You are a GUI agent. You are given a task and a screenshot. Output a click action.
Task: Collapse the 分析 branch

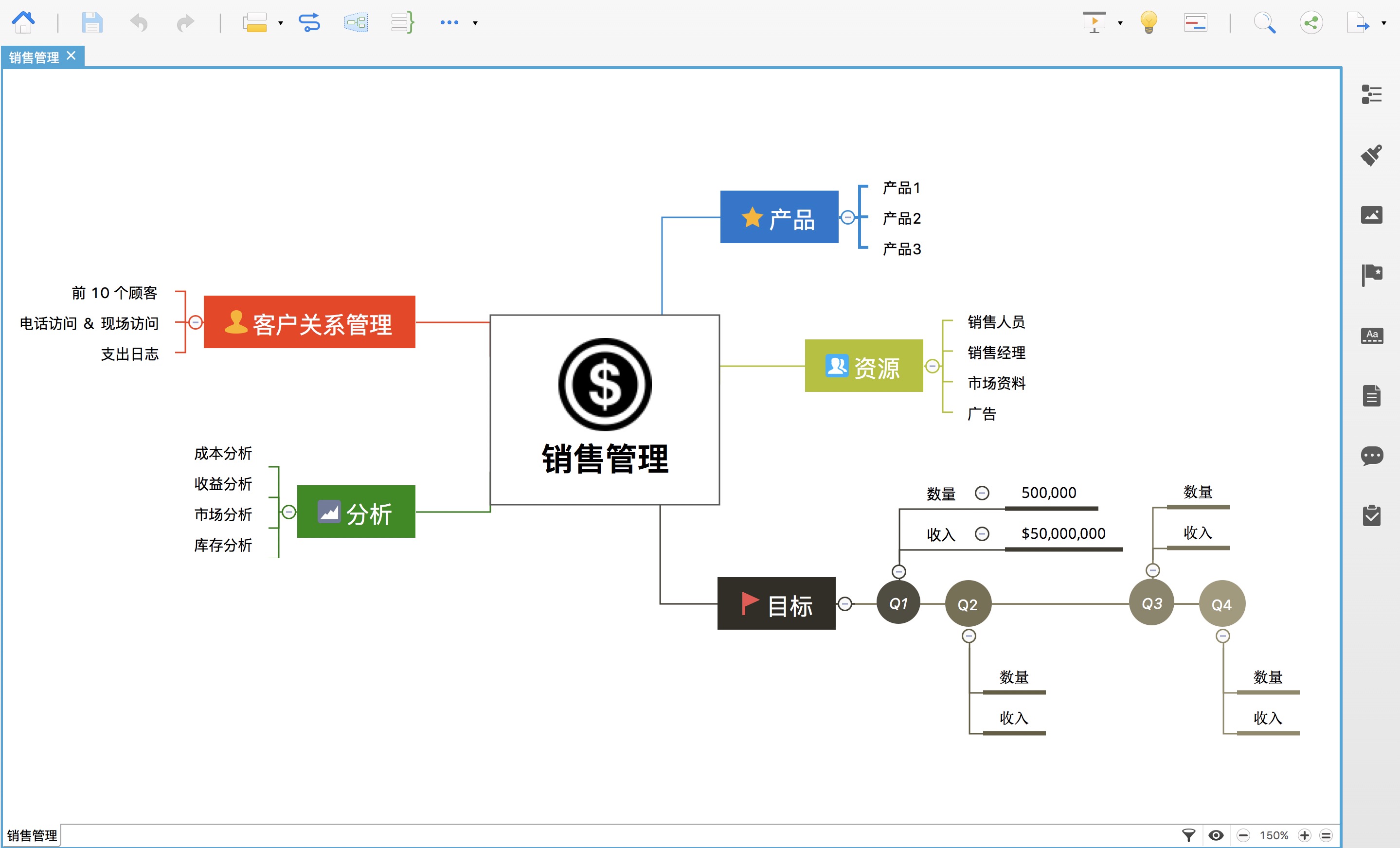tap(288, 512)
